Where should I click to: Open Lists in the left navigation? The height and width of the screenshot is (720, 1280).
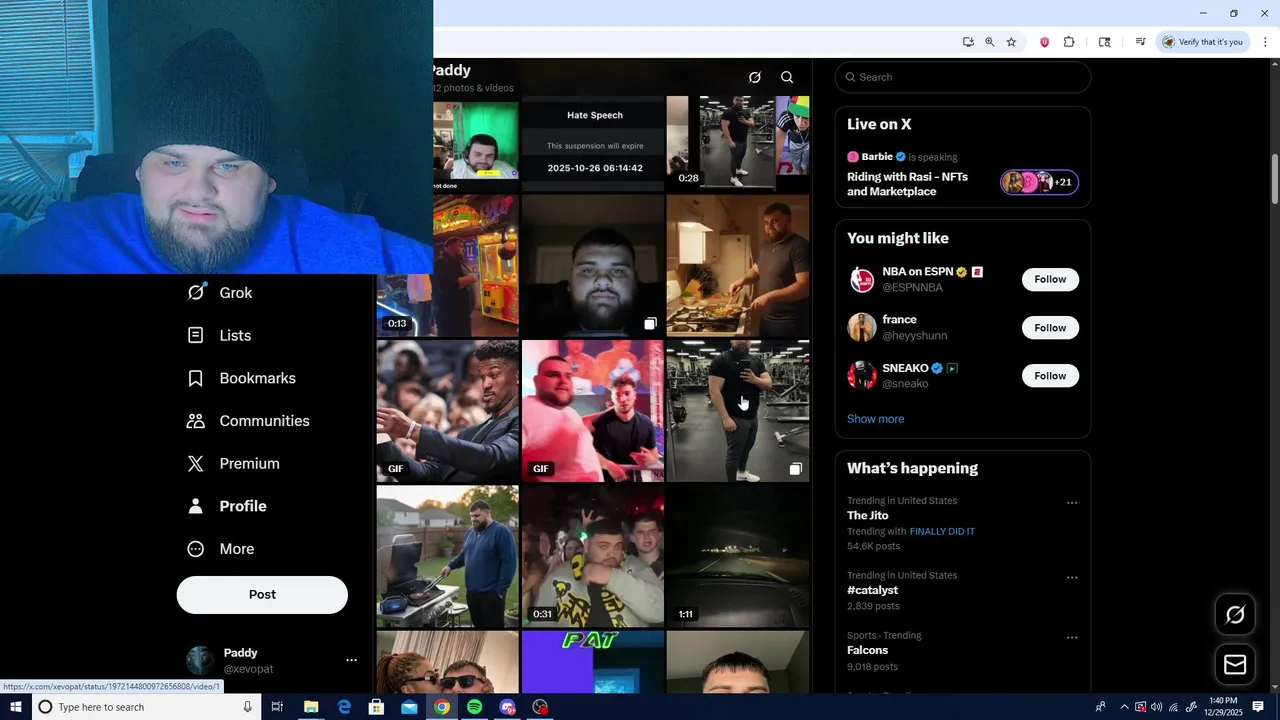click(x=220, y=336)
